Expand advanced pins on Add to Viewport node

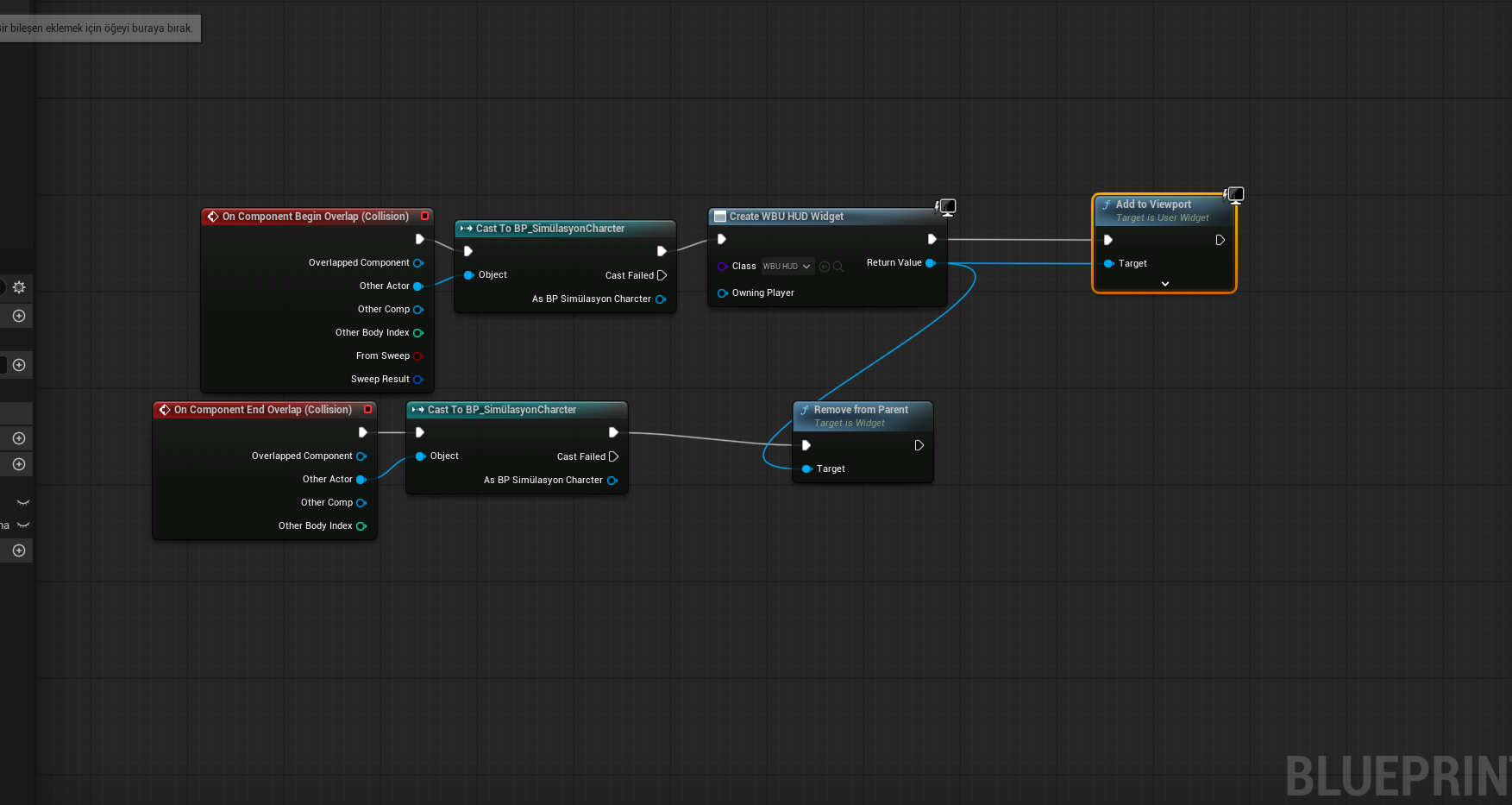[1165, 284]
